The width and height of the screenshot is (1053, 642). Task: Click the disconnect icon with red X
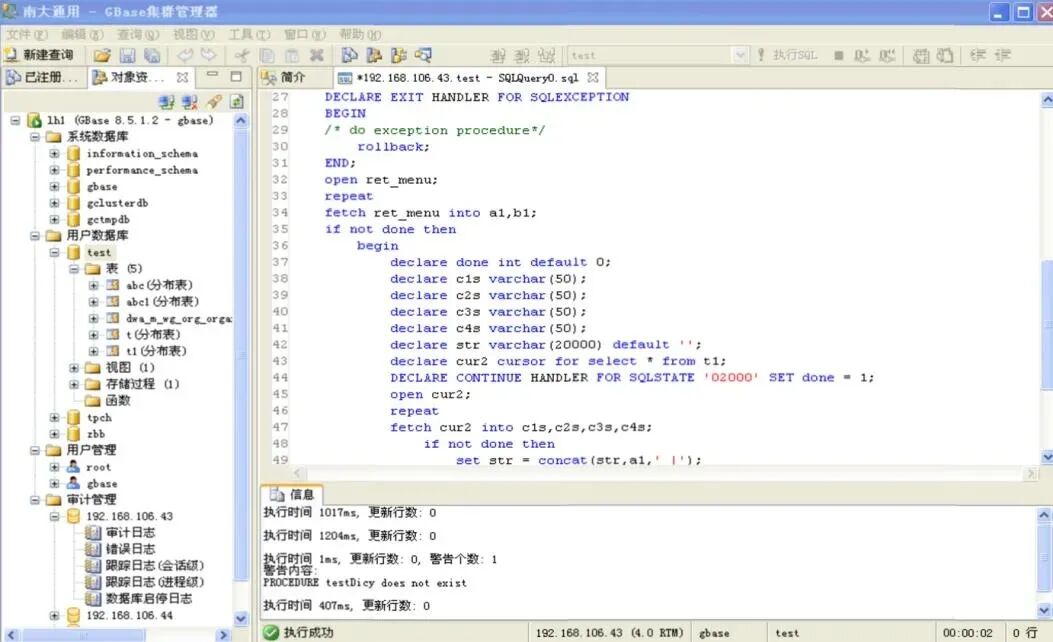click(x=190, y=102)
